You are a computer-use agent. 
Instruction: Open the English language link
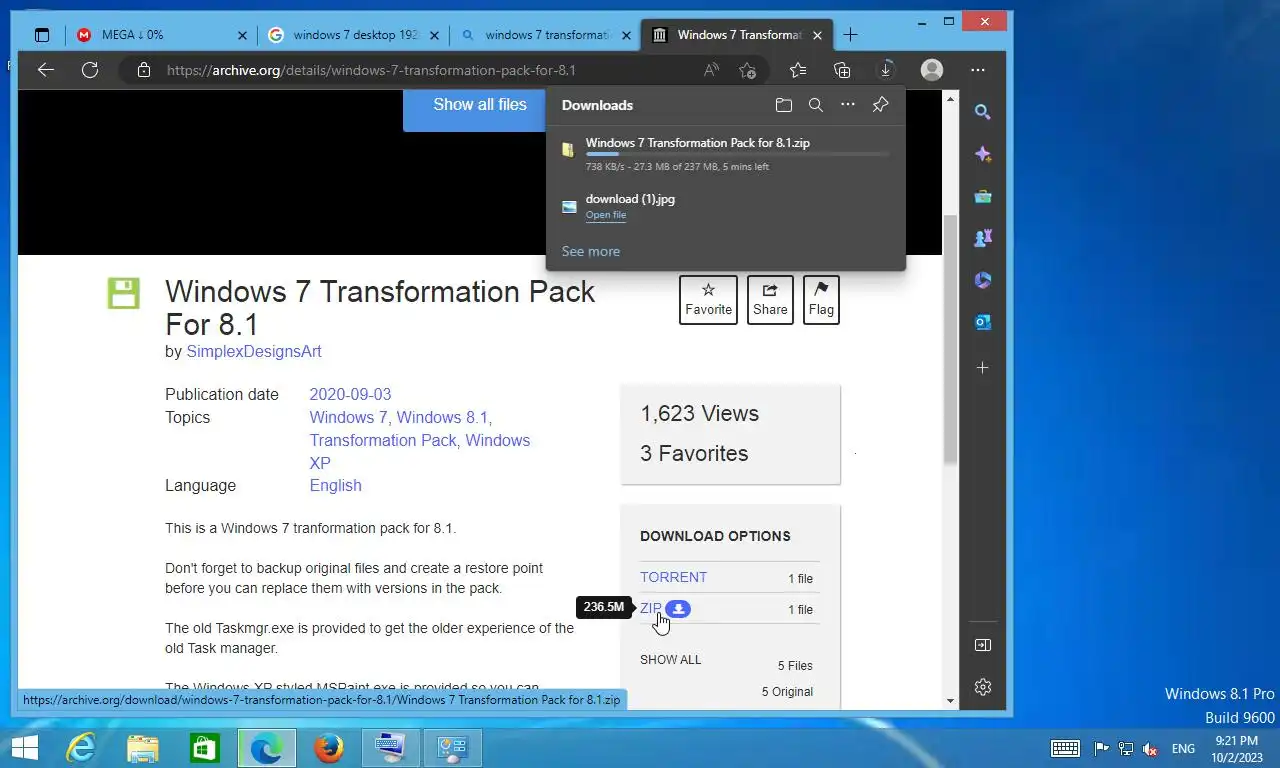click(335, 485)
